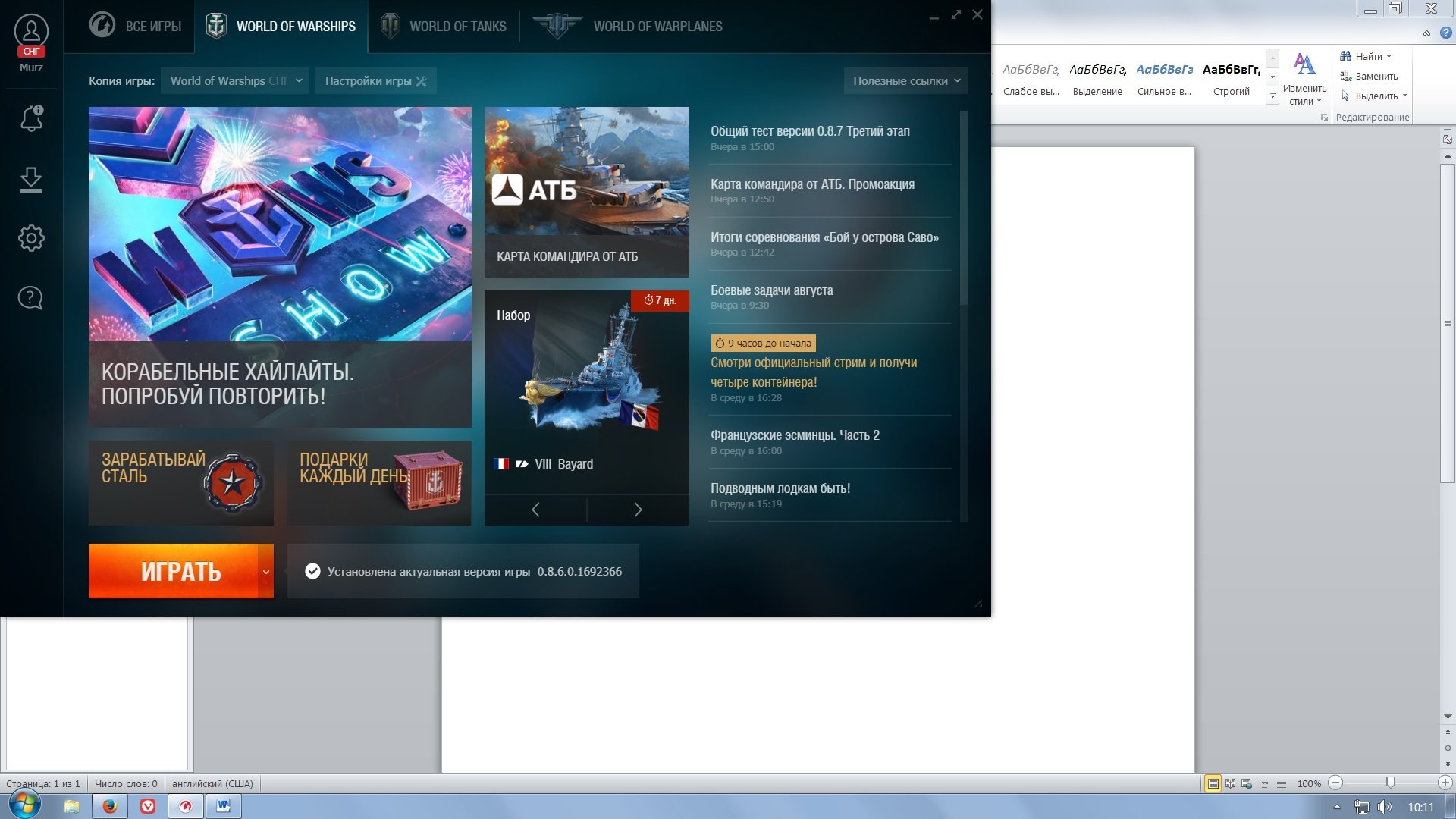Open Word help question mark icon

1445,33
